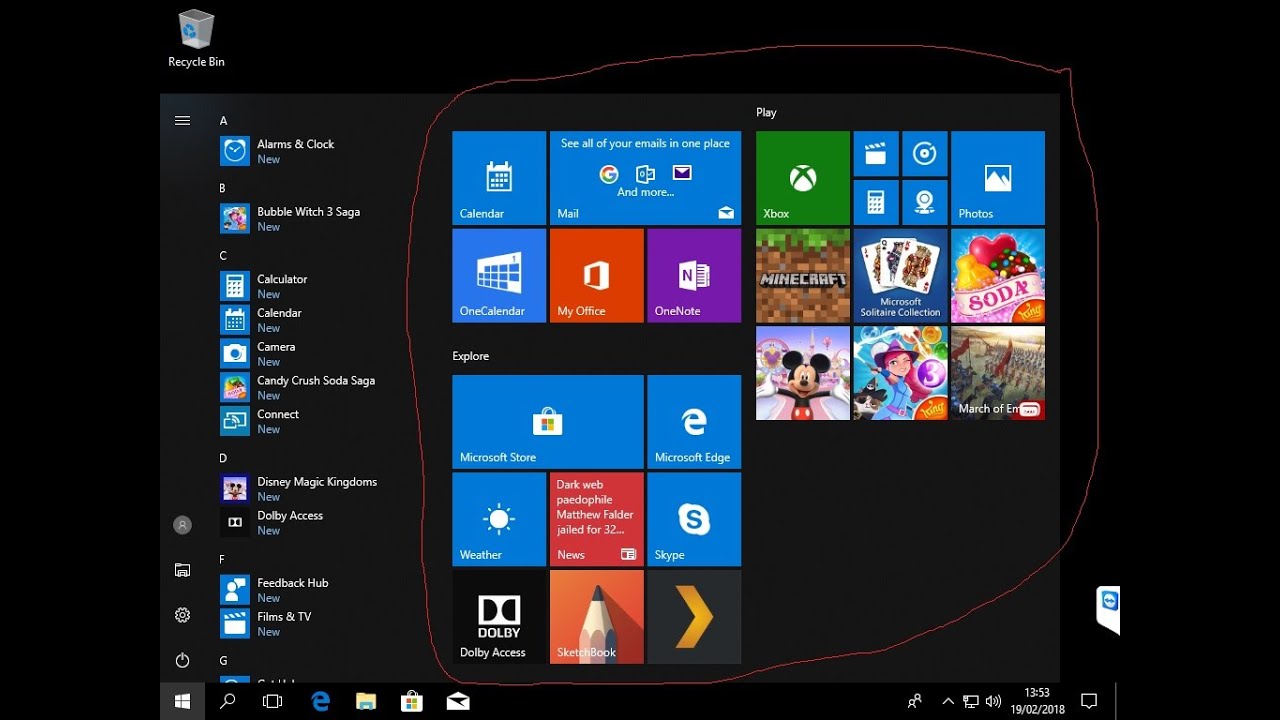Image resolution: width=1280 pixels, height=720 pixels.
Task: Launch the Candy Crush Soda tile
Action: (998, 276)
